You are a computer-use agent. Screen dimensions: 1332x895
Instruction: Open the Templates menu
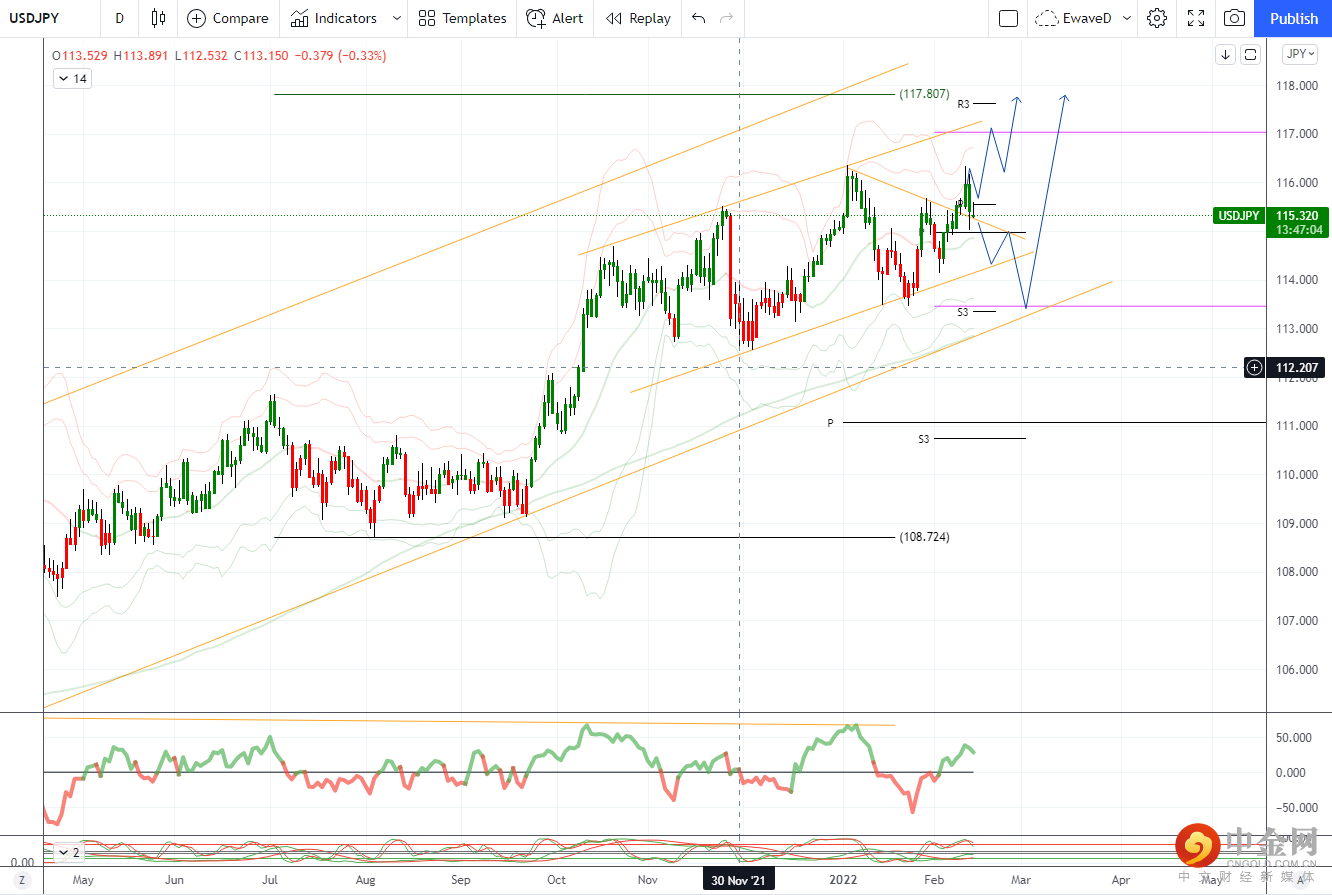[x=462, y=18]
